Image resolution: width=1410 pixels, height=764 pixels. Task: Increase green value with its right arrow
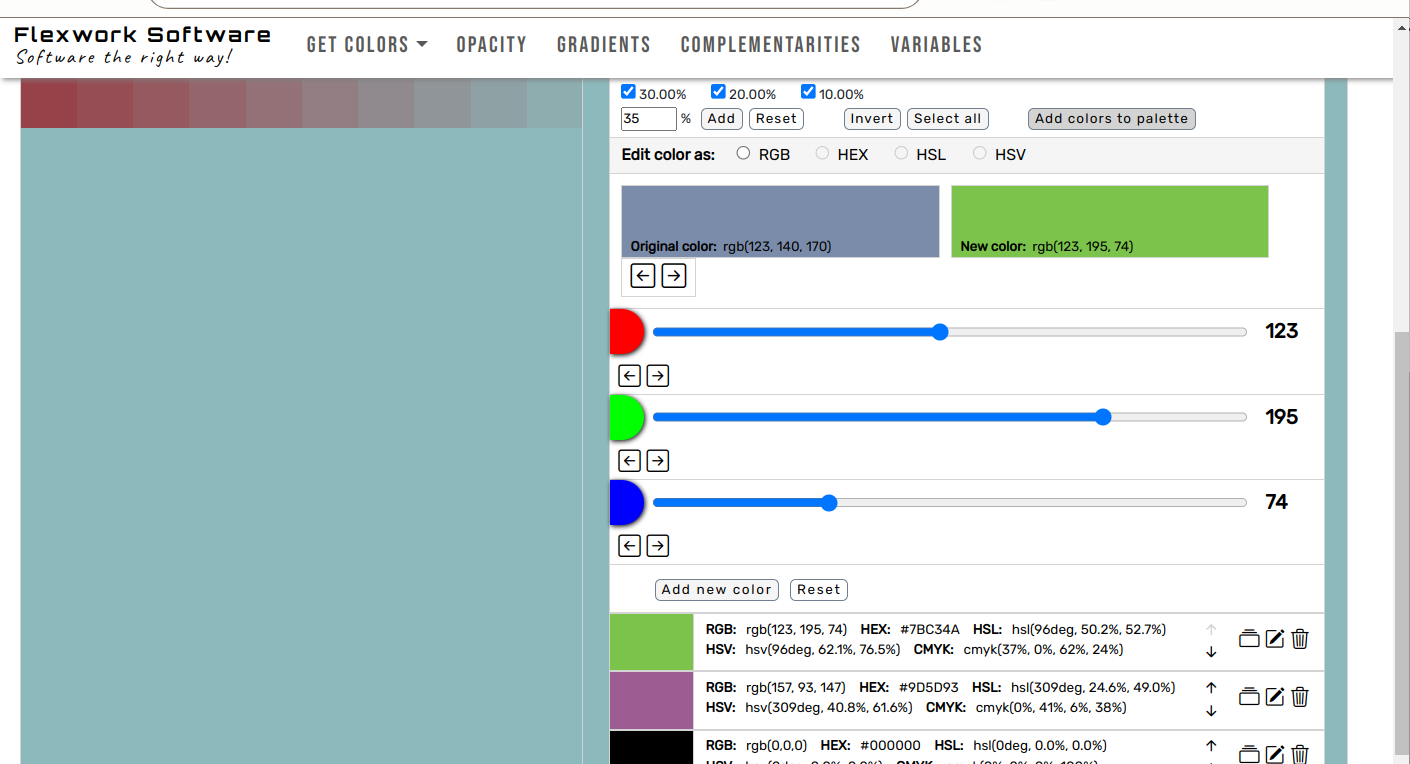[657, 461]
